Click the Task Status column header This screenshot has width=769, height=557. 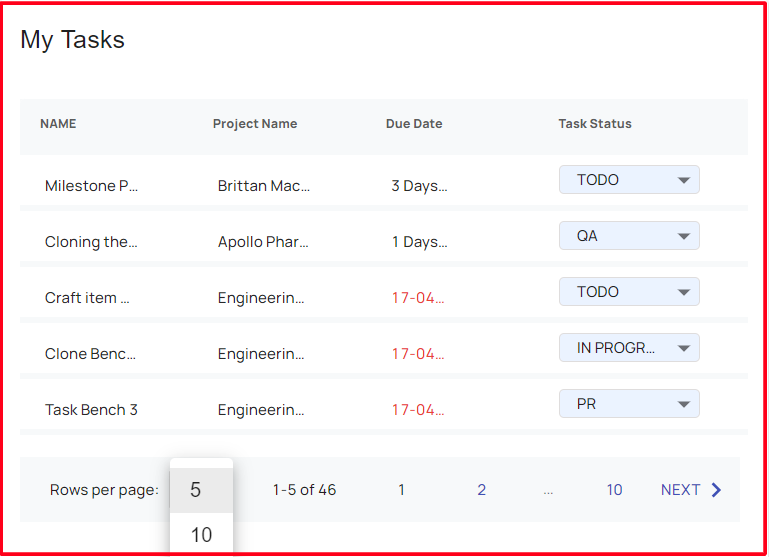595,124
